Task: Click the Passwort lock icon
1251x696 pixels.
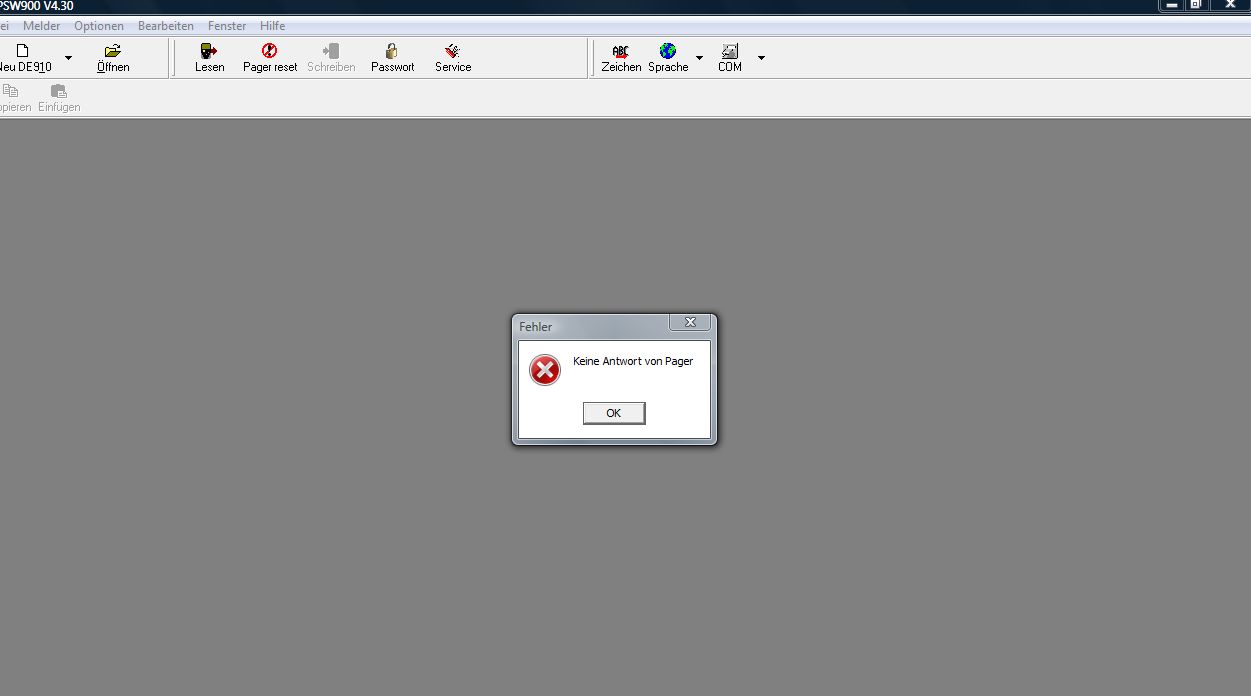Action: click(x=392, y=51)
